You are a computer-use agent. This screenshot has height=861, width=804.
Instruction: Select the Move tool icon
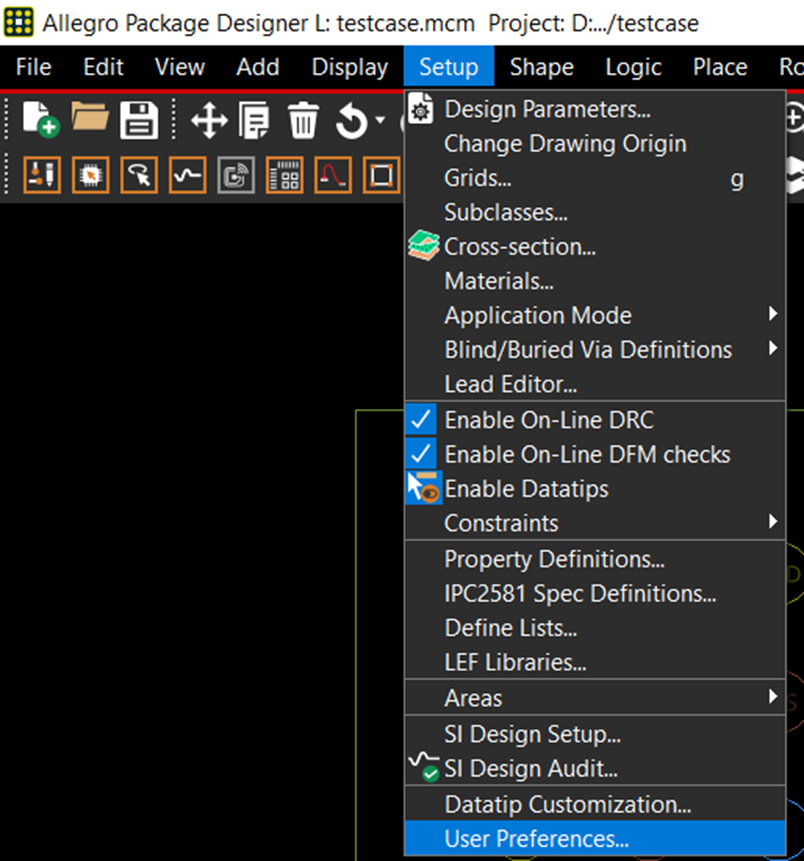(208, 122)
